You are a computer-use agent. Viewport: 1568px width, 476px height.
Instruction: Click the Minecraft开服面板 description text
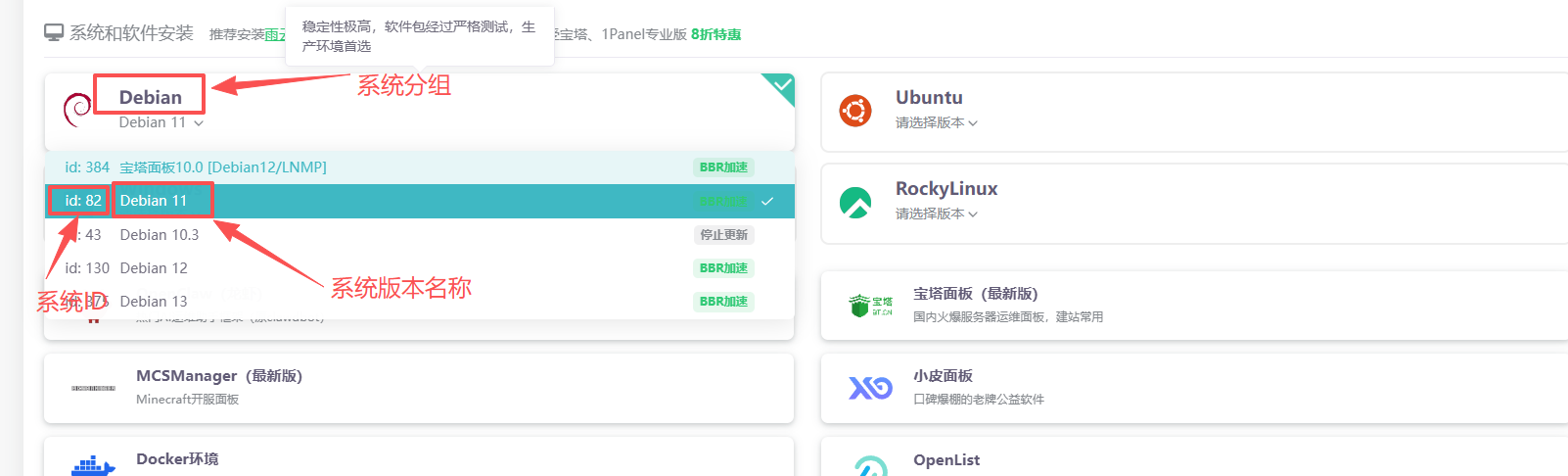187,400
